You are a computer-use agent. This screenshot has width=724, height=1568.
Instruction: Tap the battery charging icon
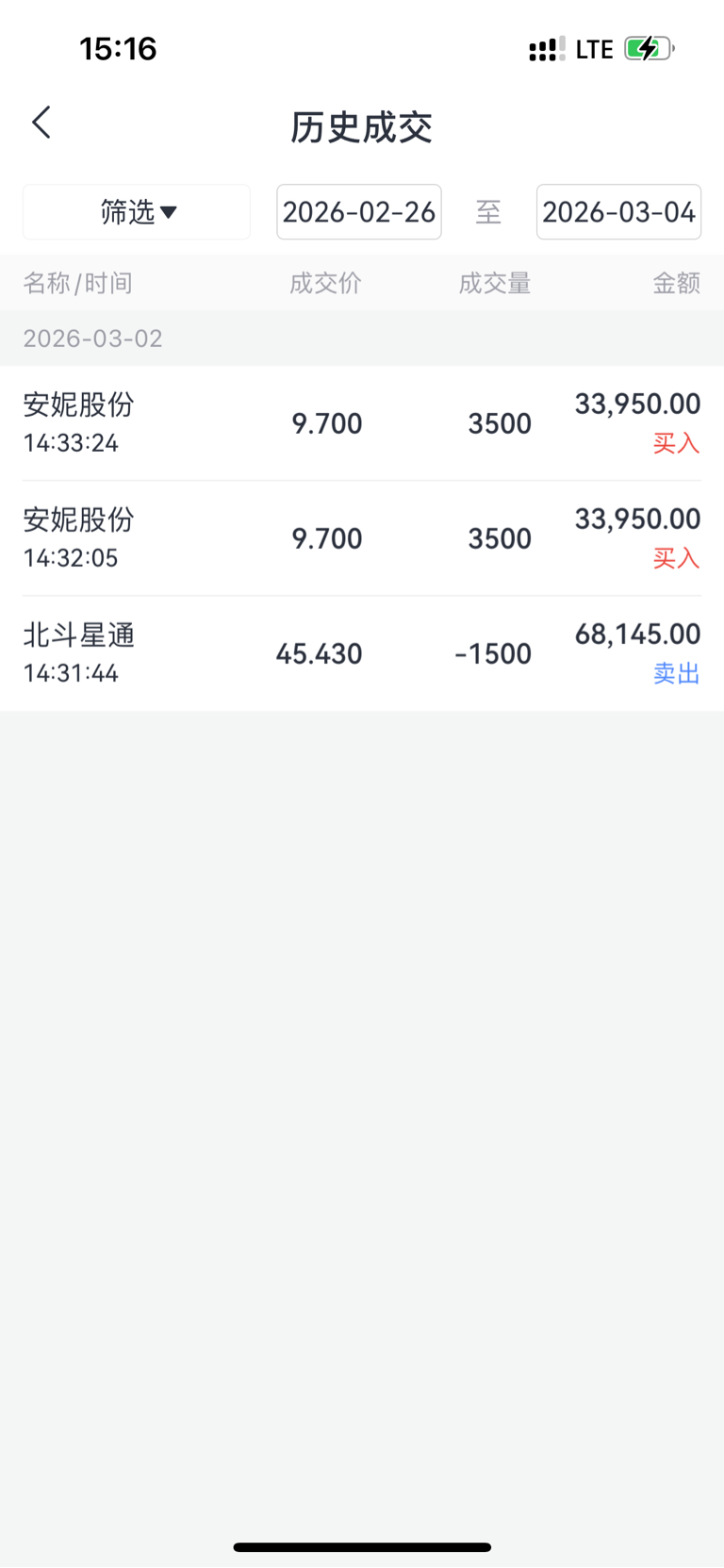click(x=649, y=48)
